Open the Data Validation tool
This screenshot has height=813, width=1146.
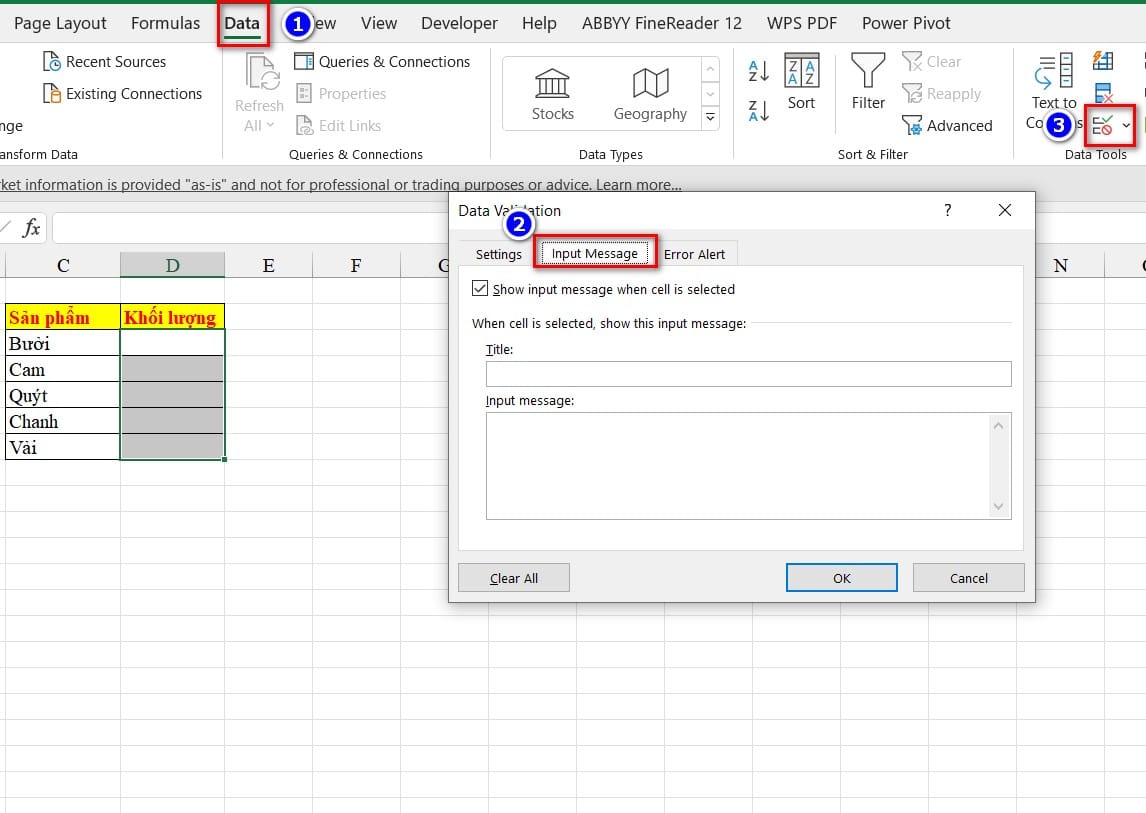1104,123
